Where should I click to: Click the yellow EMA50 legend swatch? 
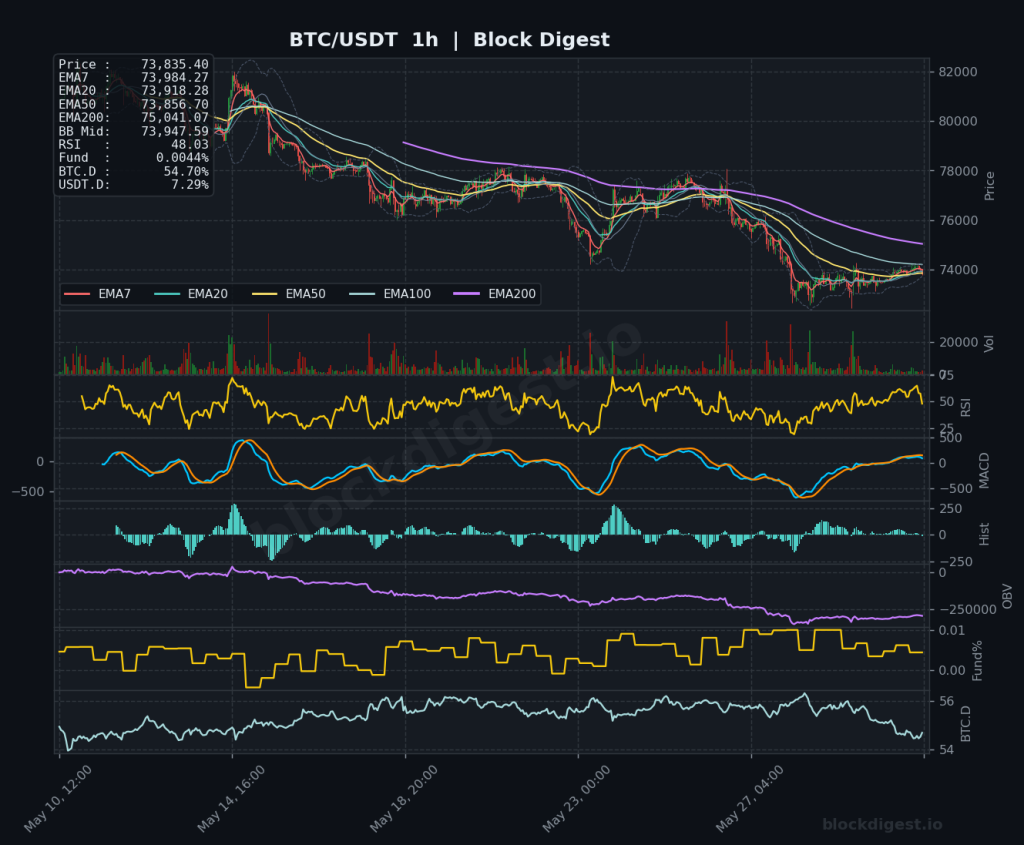pyautogui.click(x=264, y=295)
